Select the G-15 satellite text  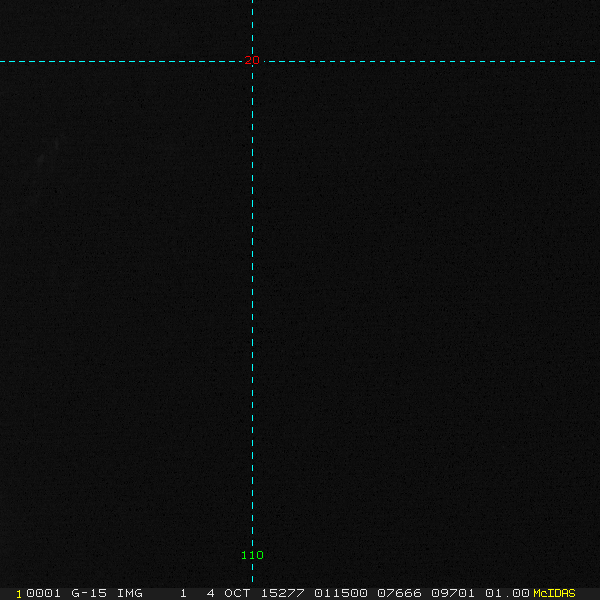(x=89, y=593)
